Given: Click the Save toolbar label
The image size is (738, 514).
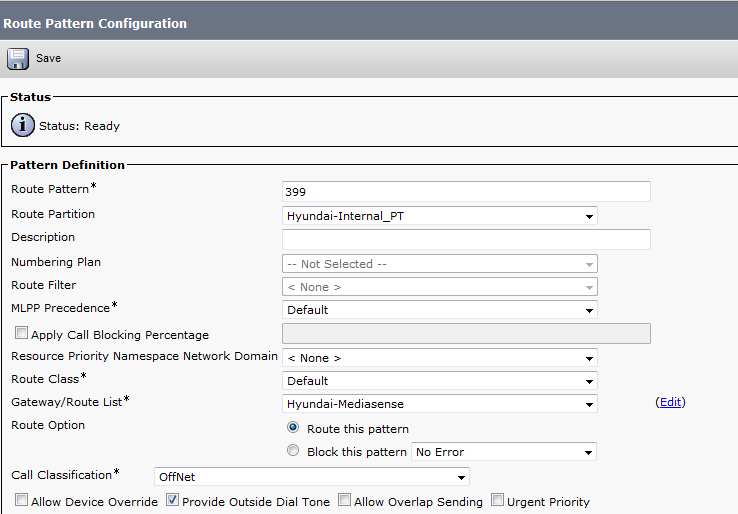Looking at the screenshot, I should click(48, 58).
